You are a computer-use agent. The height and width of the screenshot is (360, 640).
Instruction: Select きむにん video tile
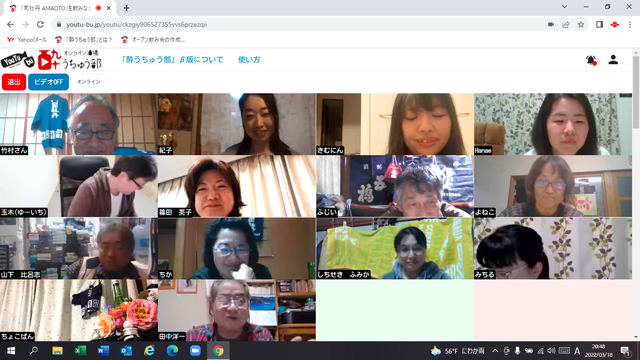(395, 124)
